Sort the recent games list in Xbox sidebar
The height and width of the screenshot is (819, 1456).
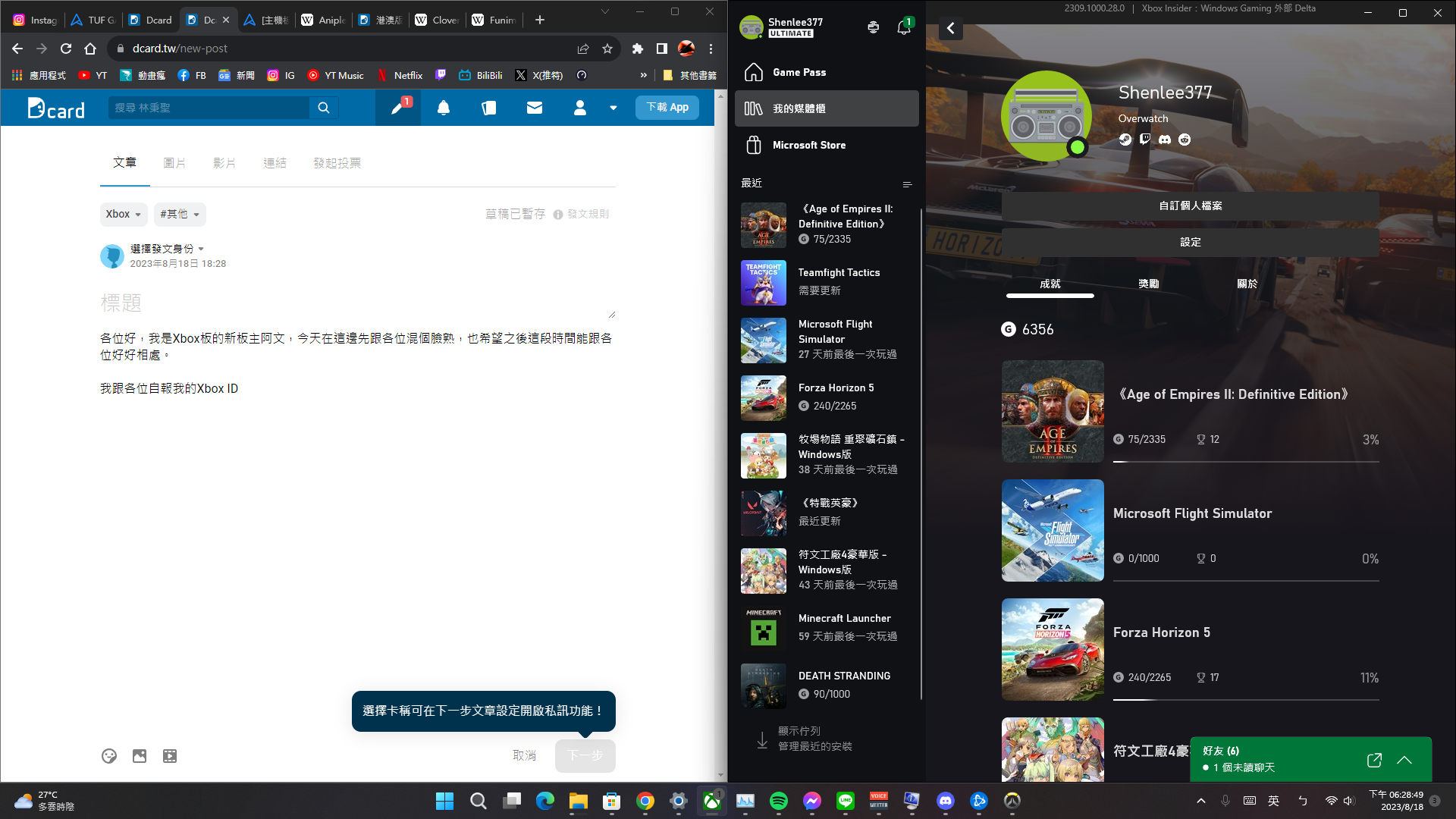click(x=907, y=184)
